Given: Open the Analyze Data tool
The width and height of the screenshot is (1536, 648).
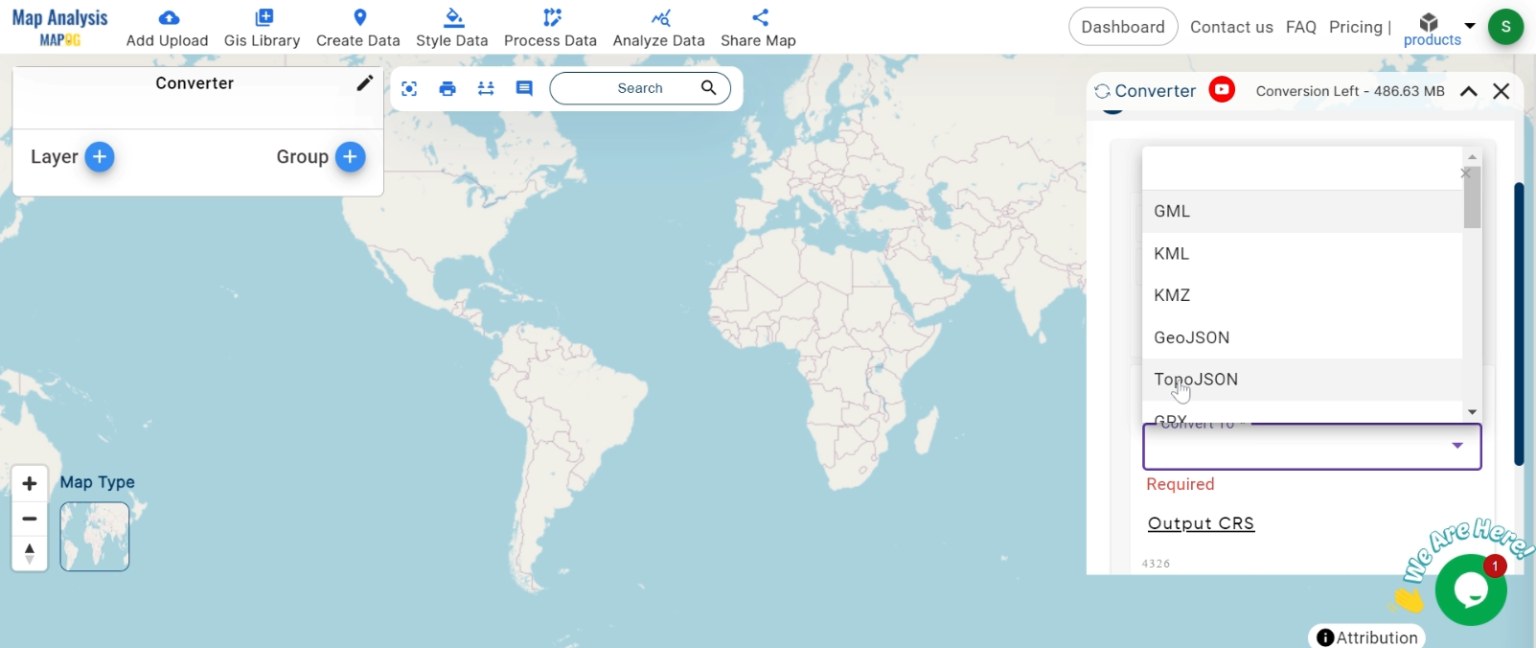Looking at the screenshot, I should [x=658, y=27].
